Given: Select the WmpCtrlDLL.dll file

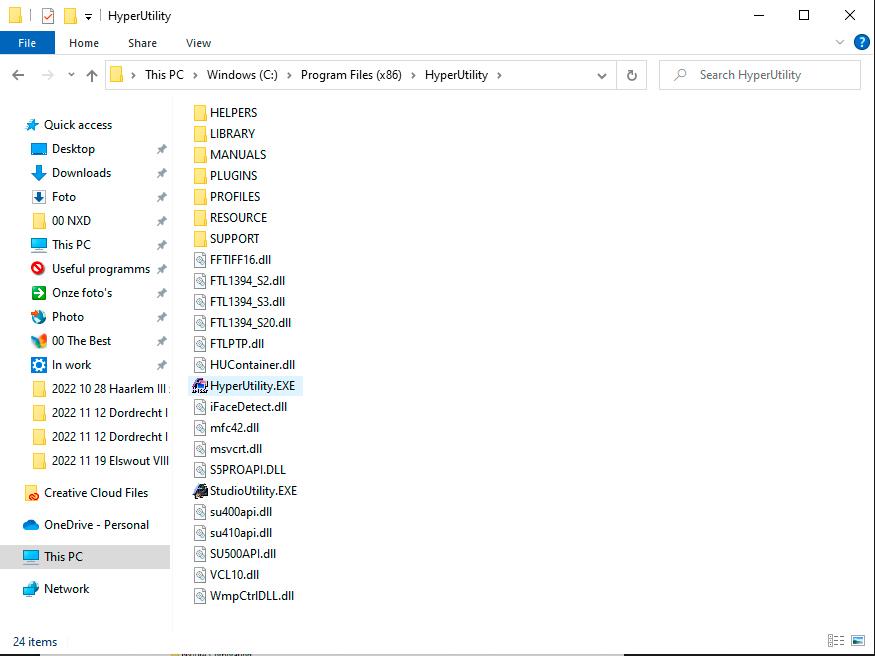Looking at the screenshot, I should tap(244, 596).
